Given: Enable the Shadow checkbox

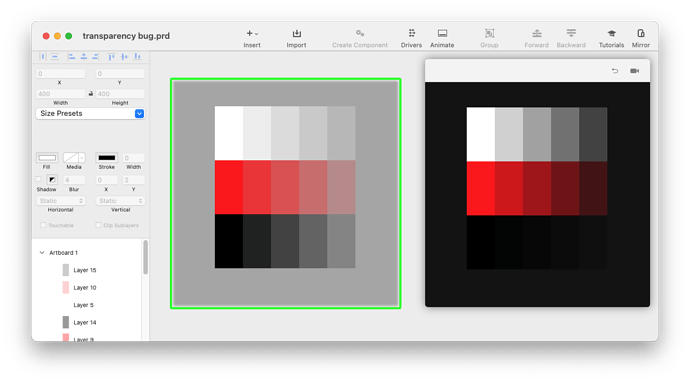Looking at the screenshot, I should click(38, 179).
